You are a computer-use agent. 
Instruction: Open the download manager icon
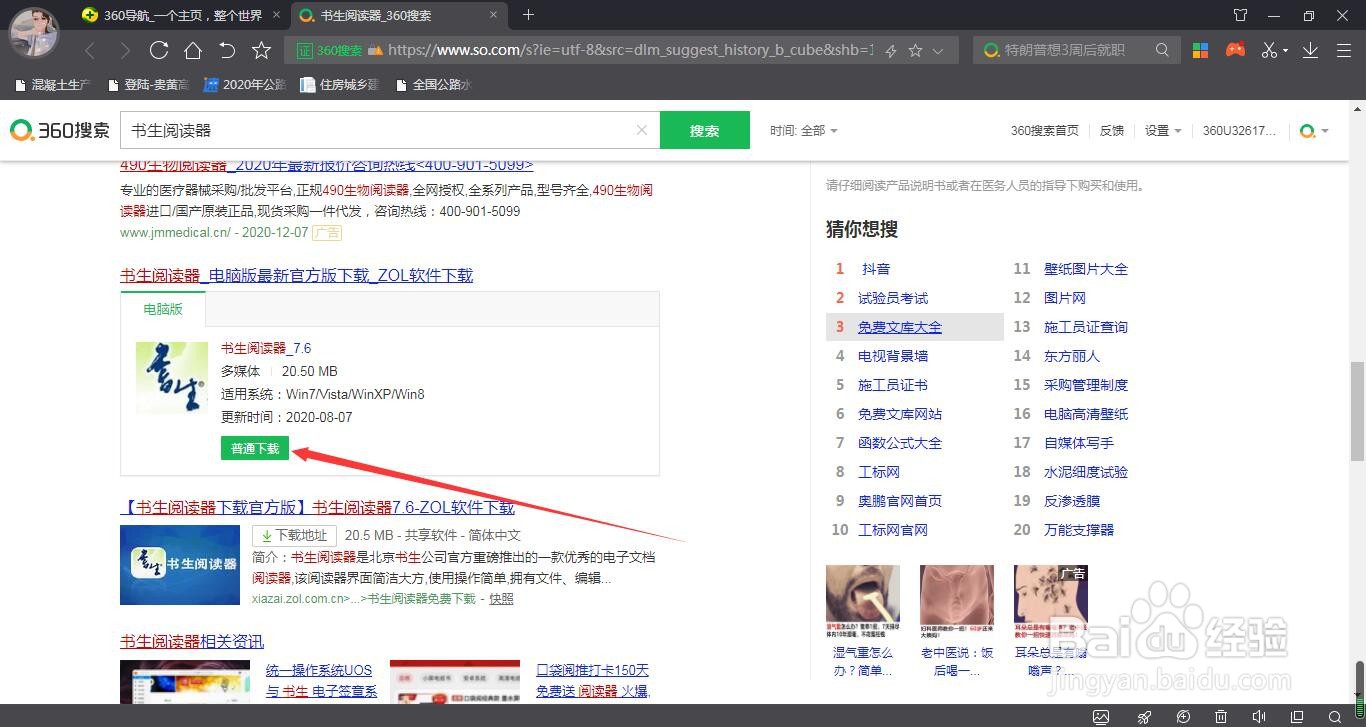(1309, 49)
